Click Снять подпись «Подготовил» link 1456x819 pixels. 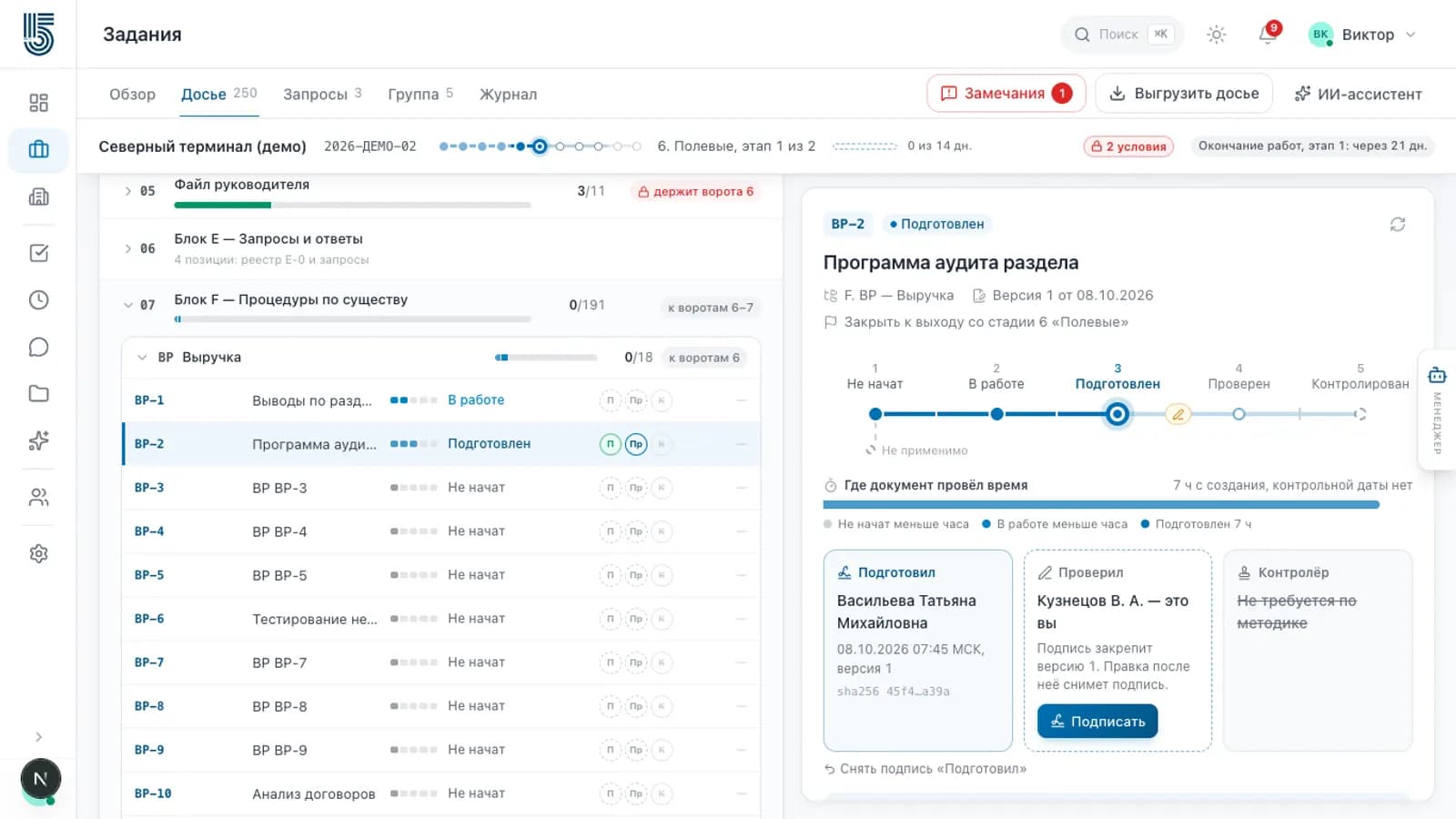[x=925, y=769]
